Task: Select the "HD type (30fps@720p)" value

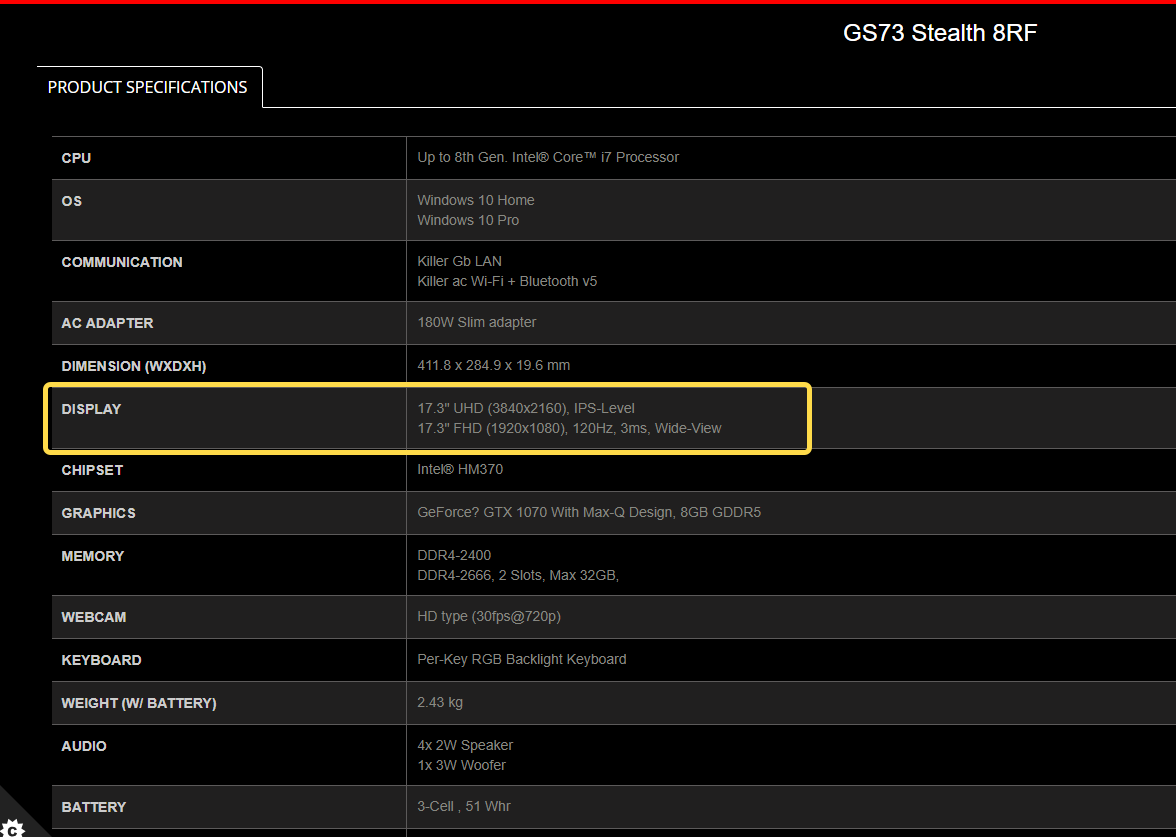Action: click(x=489, y=616)
